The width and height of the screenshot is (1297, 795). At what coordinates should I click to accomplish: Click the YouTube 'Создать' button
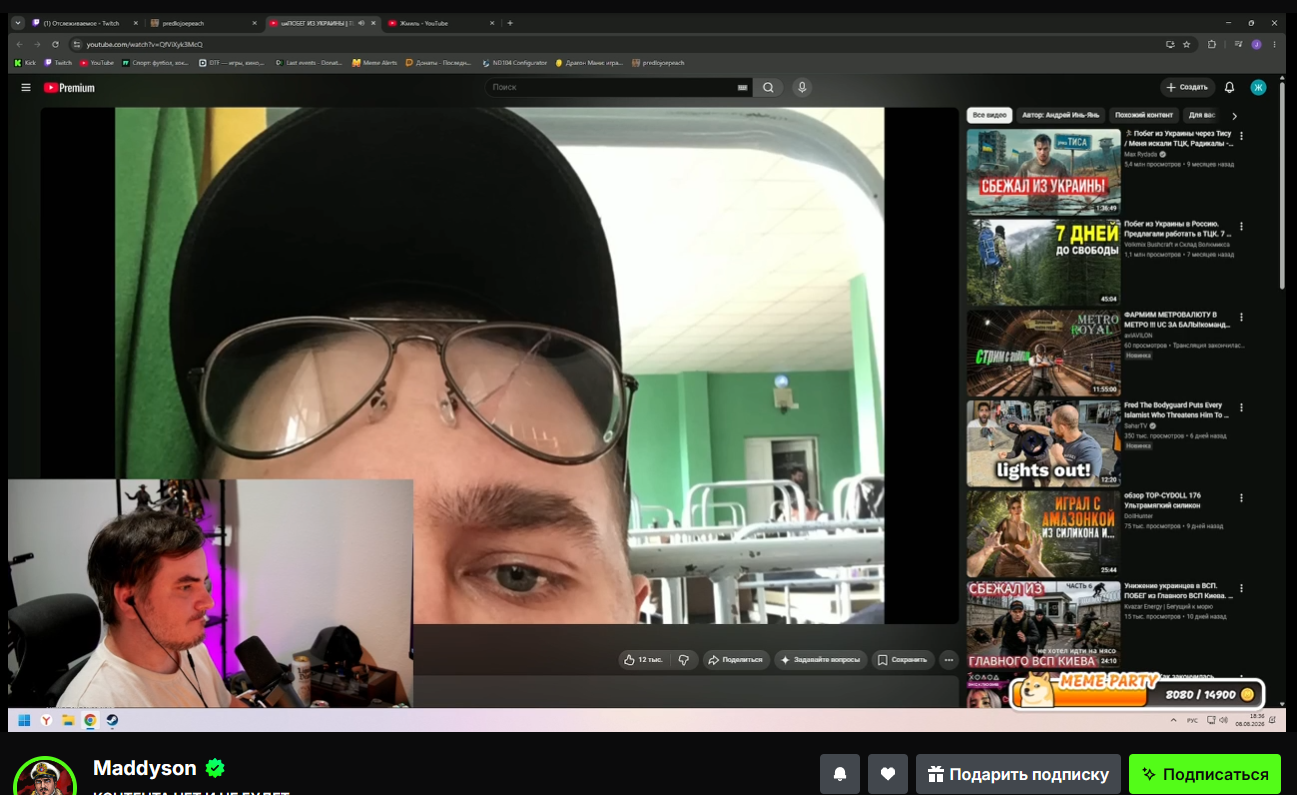click(1188, 88)
